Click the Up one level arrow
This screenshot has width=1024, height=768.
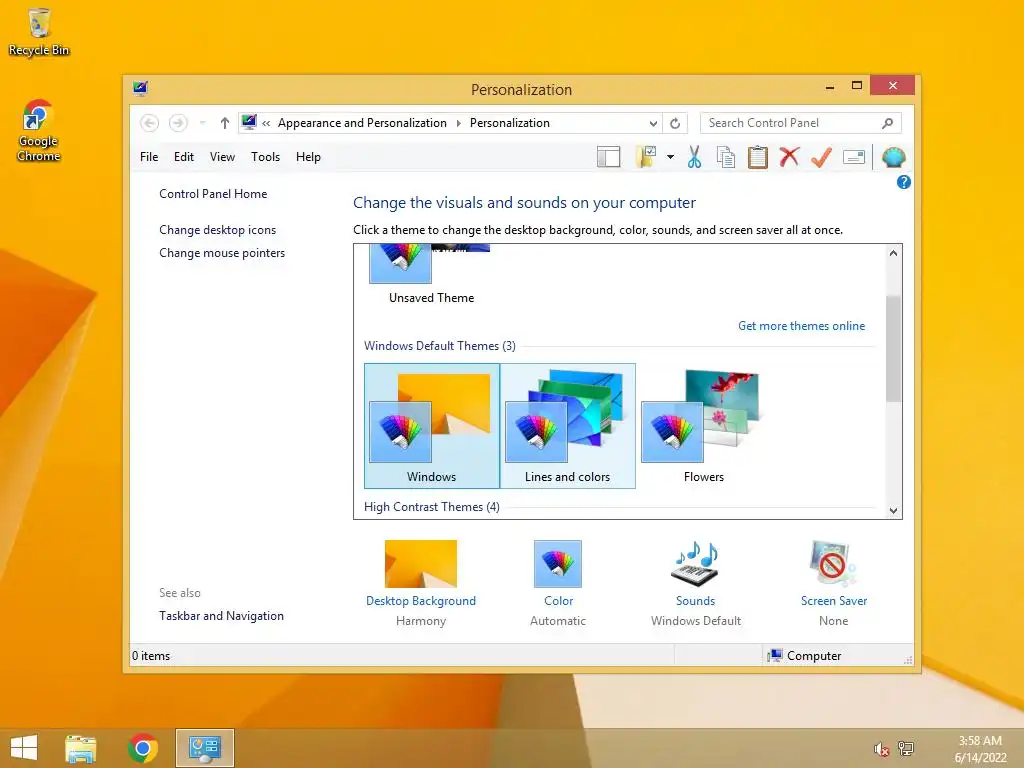click(225, 123)
